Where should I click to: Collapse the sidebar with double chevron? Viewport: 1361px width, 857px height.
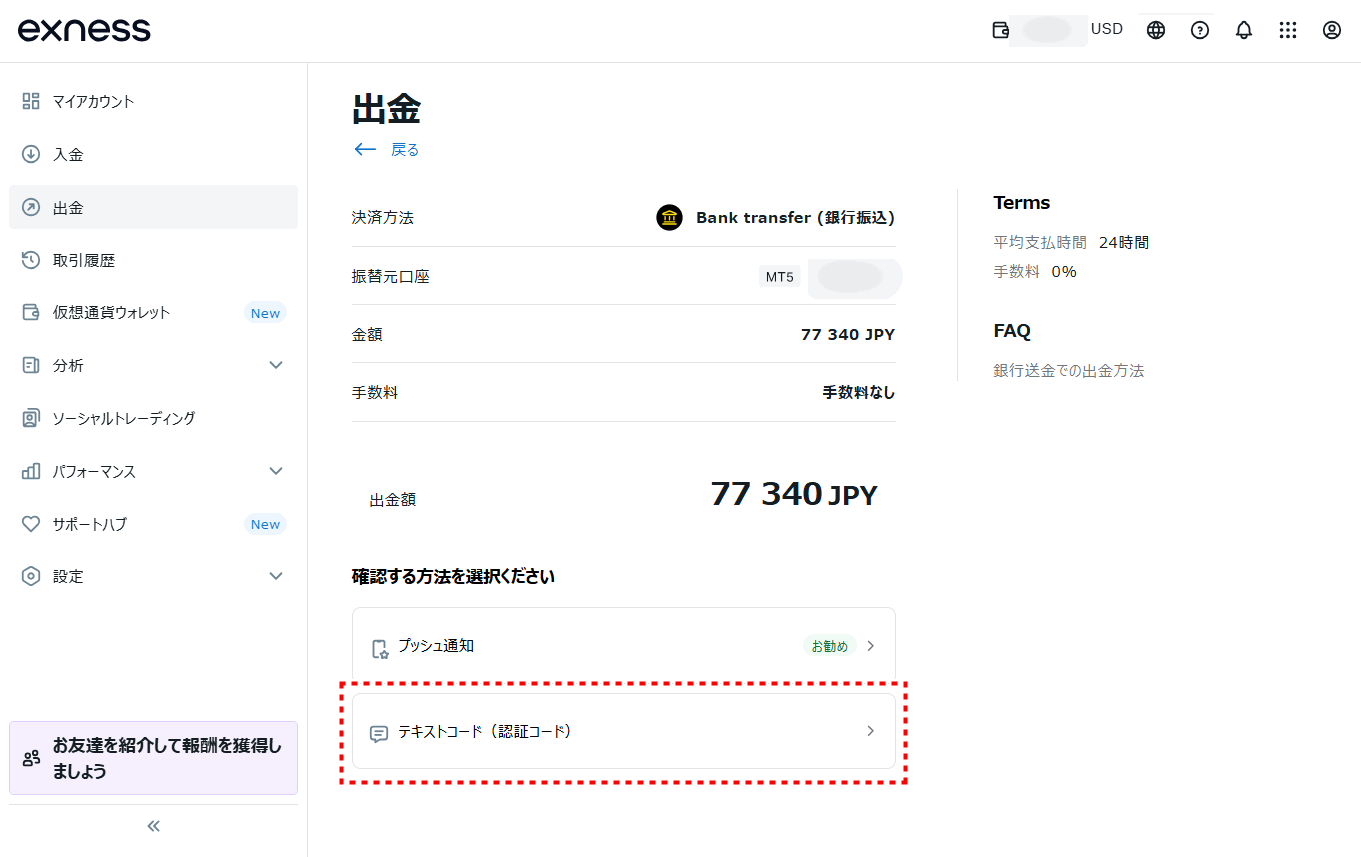(x=154, y=826)
